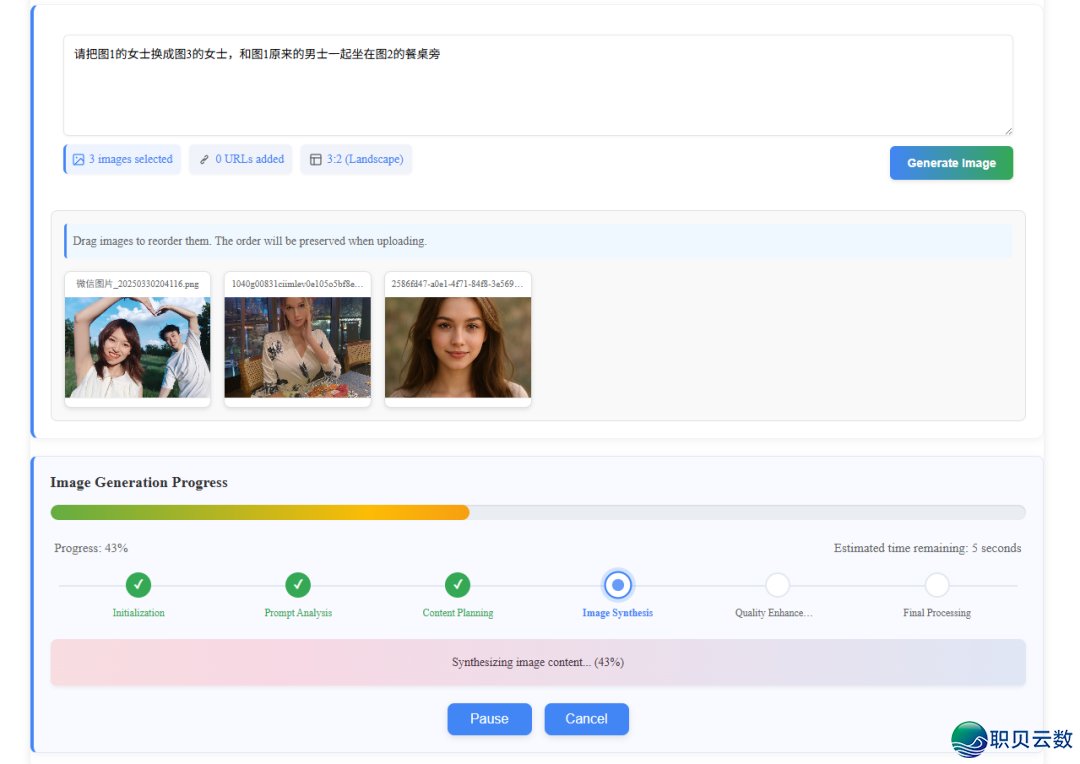Click the image generation progress bar
This screenshot has height=764, width=1080.
(537, 513)
